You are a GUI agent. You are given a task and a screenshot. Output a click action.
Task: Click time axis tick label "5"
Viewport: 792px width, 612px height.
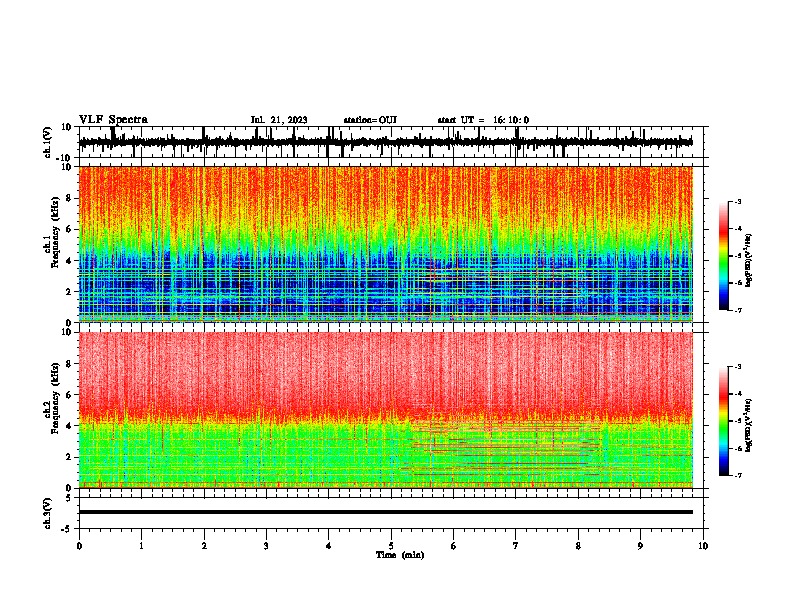pos(391,546)
